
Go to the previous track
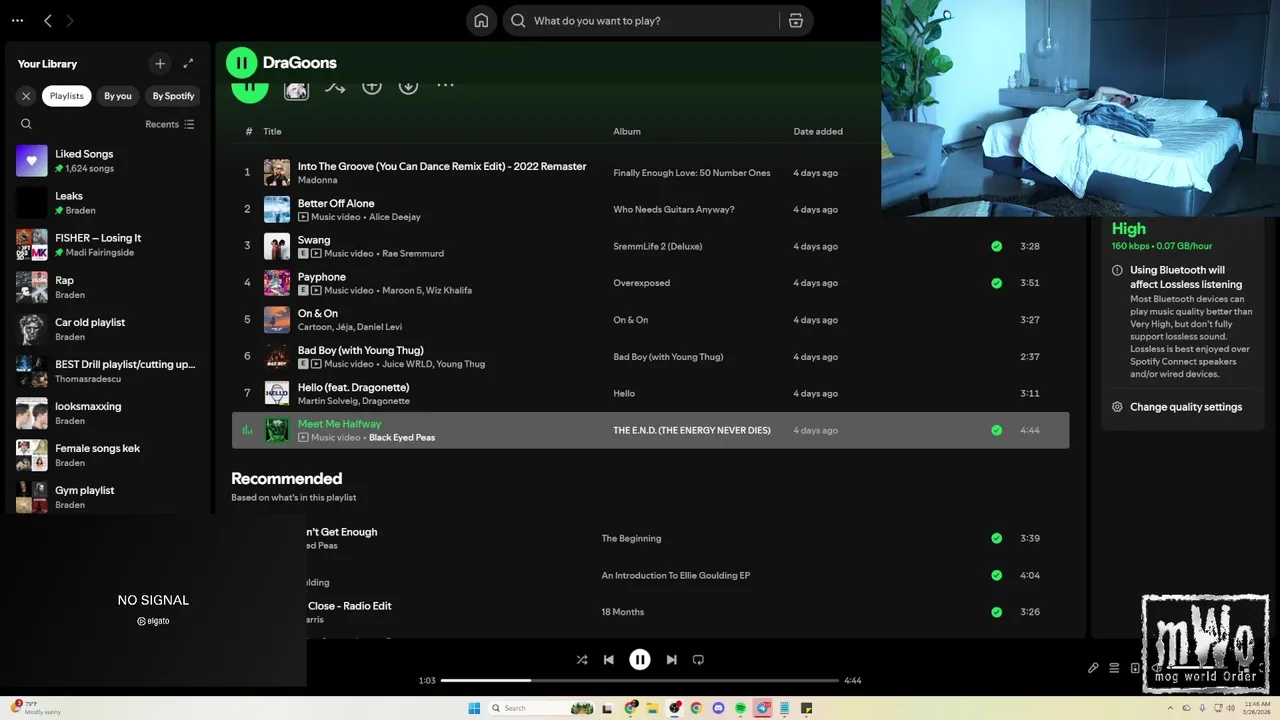tap(608, 660)
